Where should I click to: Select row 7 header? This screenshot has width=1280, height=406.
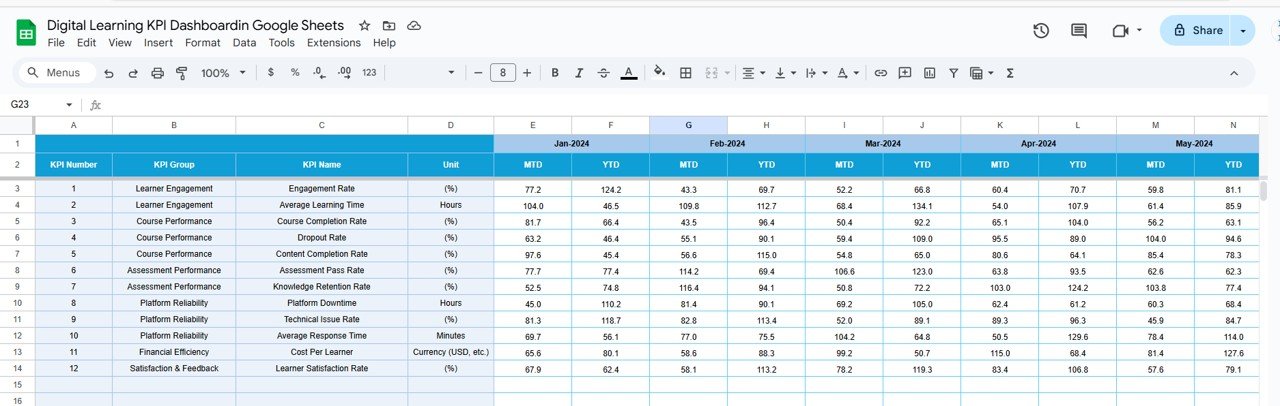[x=17, y=254]
